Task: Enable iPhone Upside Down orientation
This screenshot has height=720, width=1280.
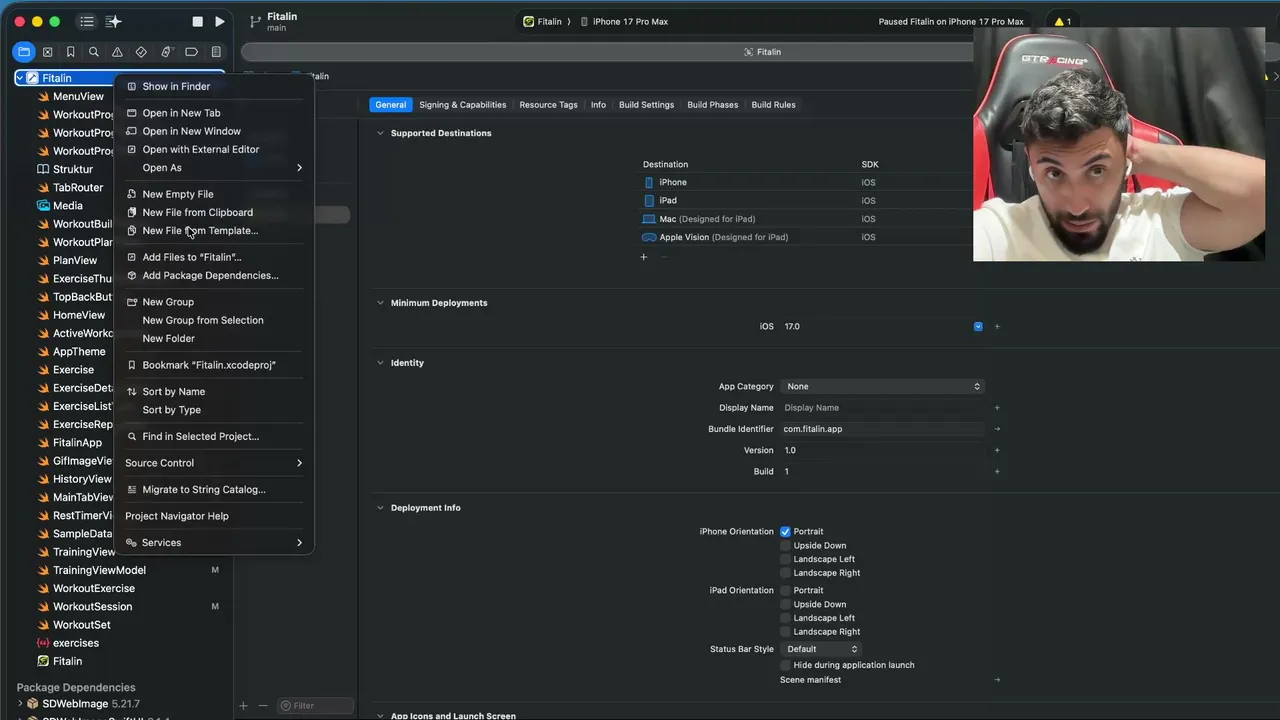Action: click(785, 546)
